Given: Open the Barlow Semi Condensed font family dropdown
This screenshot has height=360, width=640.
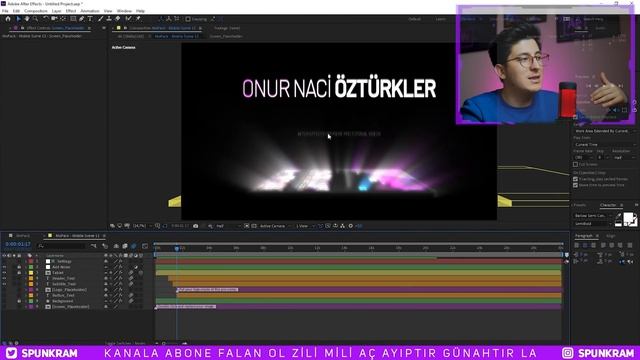Looking at the screenshot, I should (593, 216).
